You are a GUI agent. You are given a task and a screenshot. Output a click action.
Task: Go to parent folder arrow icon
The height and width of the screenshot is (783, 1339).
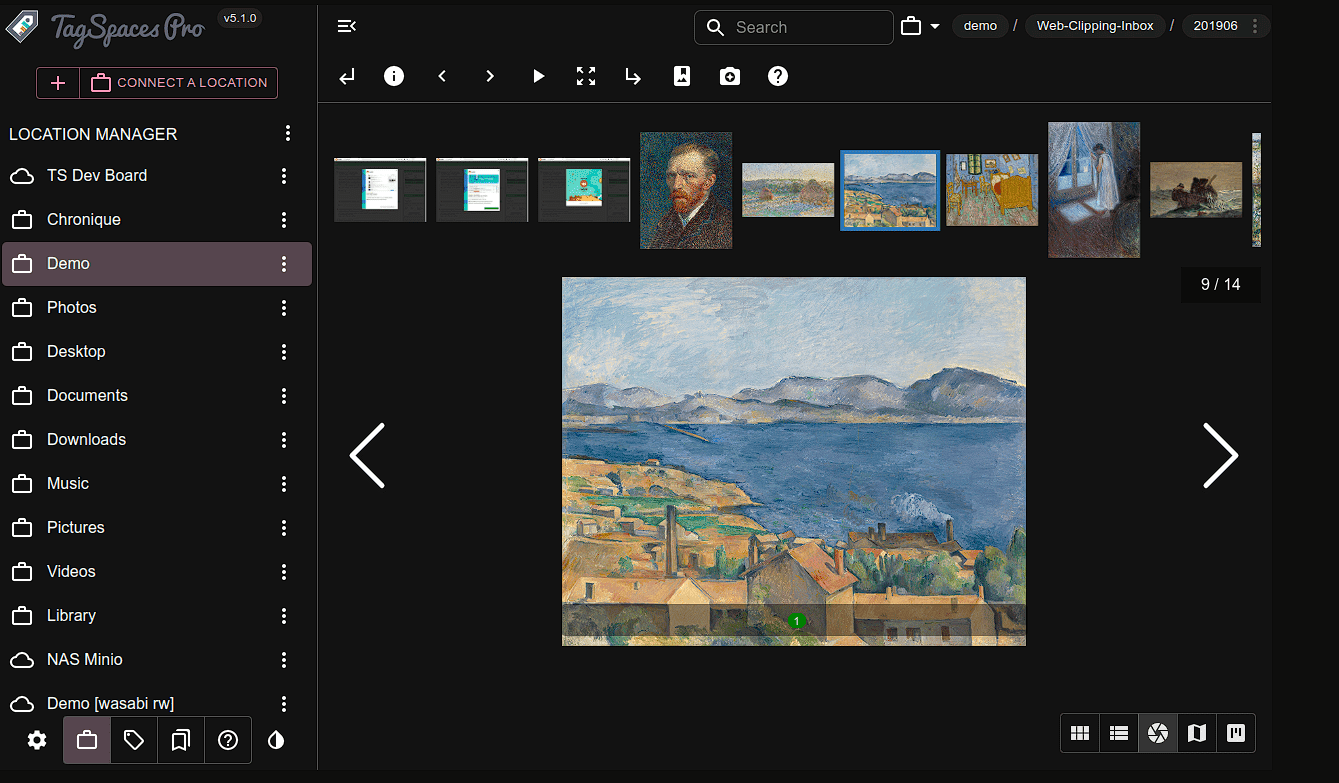click(x=346, y=76)
